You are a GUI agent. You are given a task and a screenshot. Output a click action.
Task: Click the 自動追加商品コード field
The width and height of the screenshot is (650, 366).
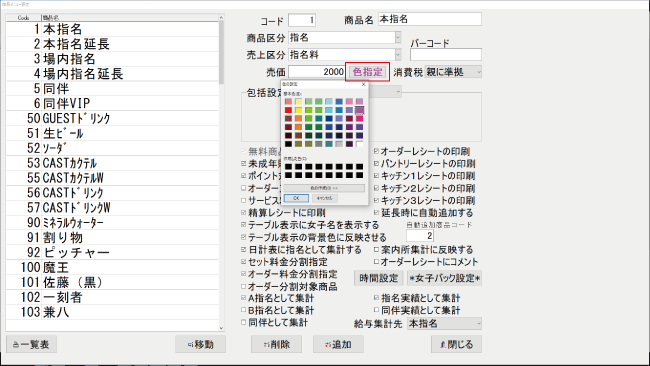pos(420,236)
